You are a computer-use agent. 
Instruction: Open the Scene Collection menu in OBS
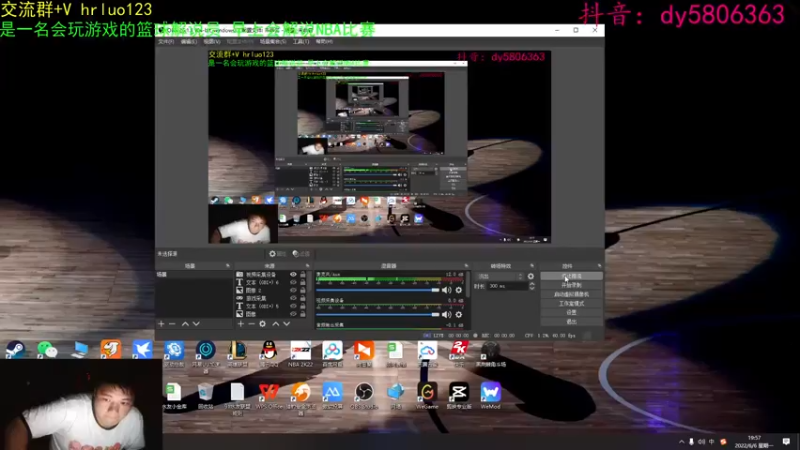[x=273, y=41]
